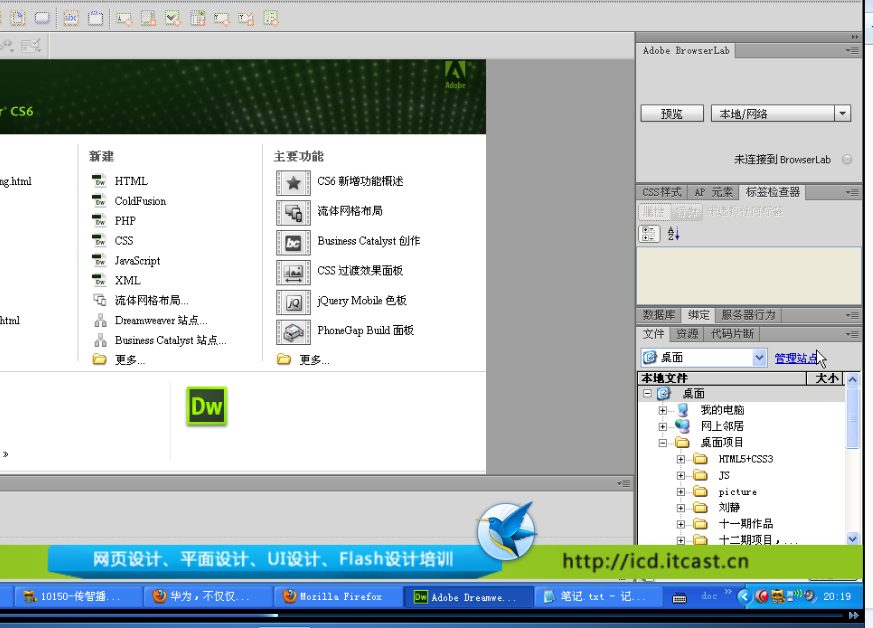Collapse the 桌面项目 folder node
The image size is (873, 628).
coord(663,443)
